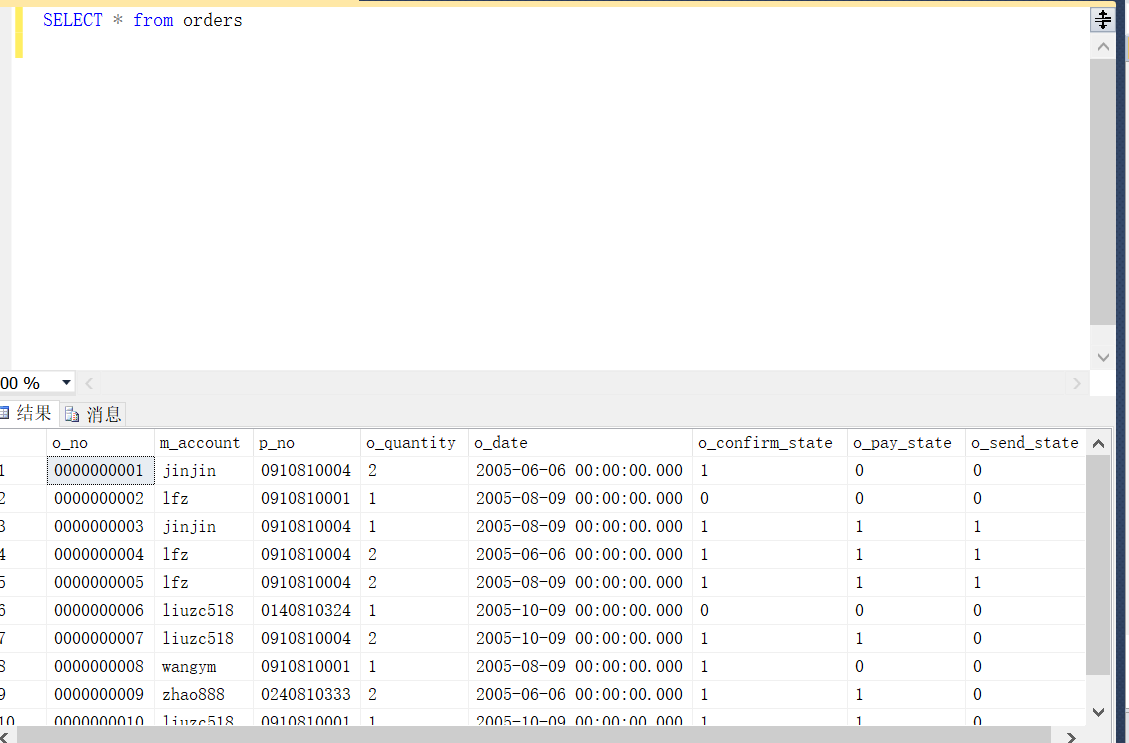Click results grid scroll down arrow
The height and width of the screenshot is (743, 1129).
pyautogui.click(x=1098, y=712)
